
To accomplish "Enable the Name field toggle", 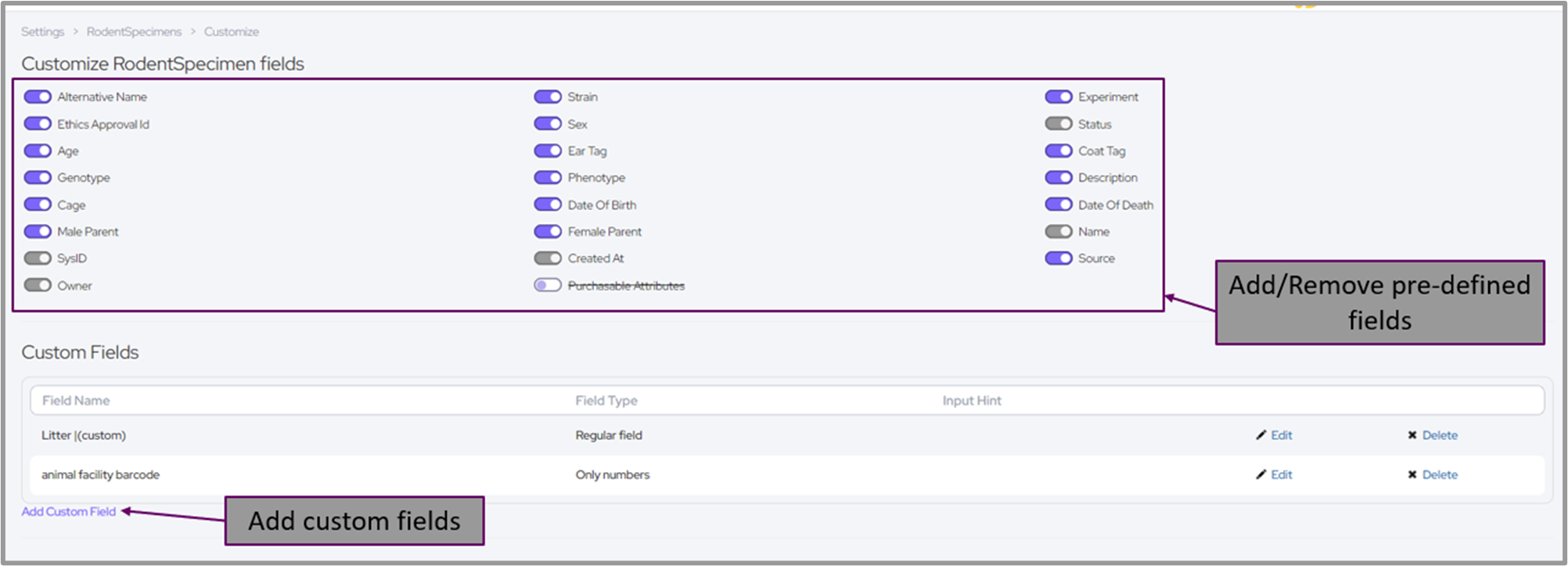I will coord(1059,232).
